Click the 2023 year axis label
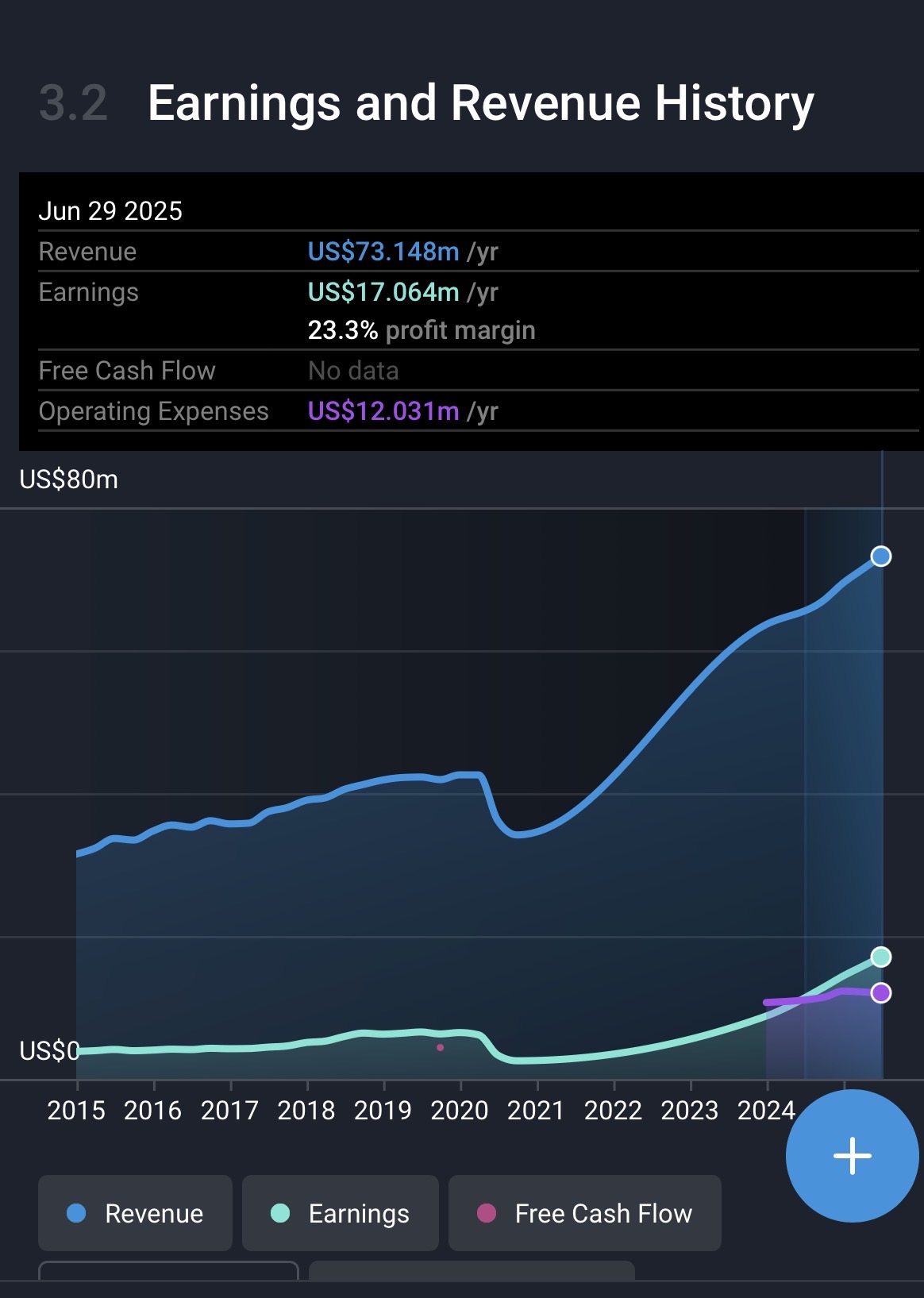 (x=690, y=1110)
